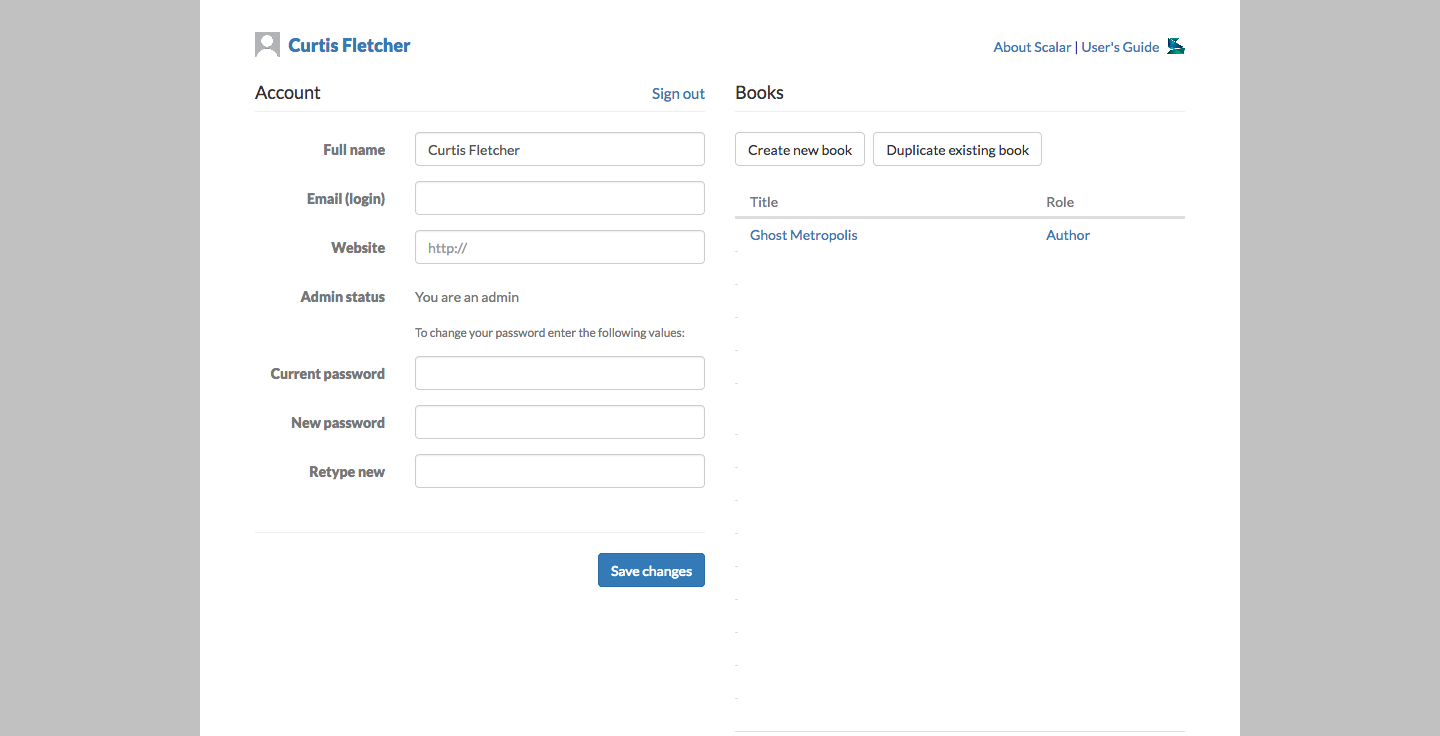The image size is (1440, 736).
Task: Click the user avatar icon
Action: 267,45
